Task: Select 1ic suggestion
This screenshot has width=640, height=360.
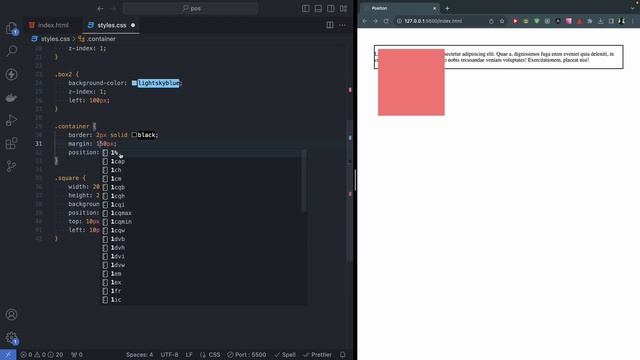Action: coord(204,300)
